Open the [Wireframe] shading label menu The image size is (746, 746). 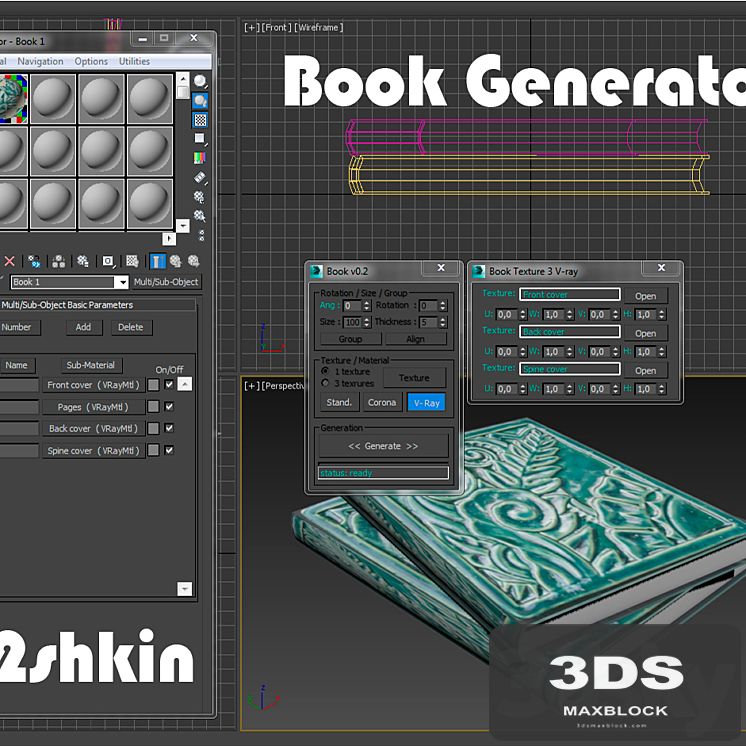(318, 28)
